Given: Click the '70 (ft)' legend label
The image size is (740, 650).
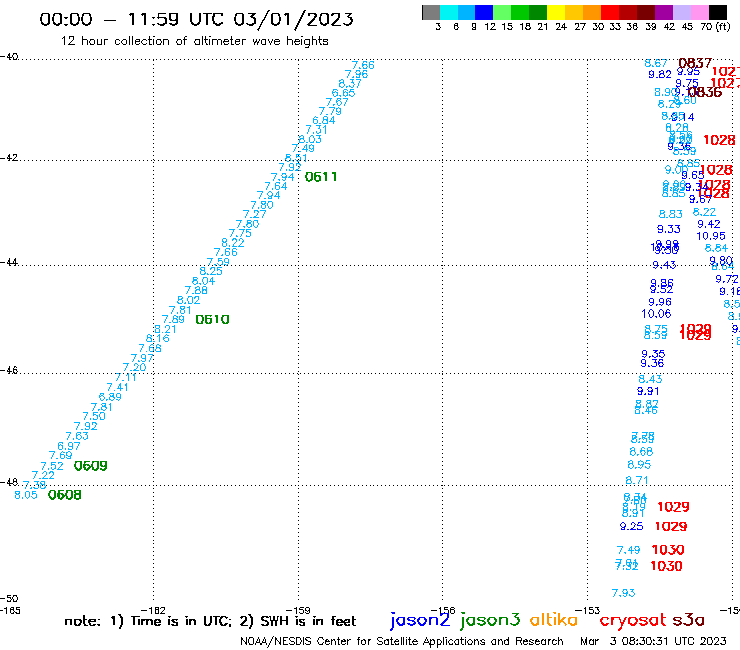Looking at the screenshot, I should [x=715, y=27].
